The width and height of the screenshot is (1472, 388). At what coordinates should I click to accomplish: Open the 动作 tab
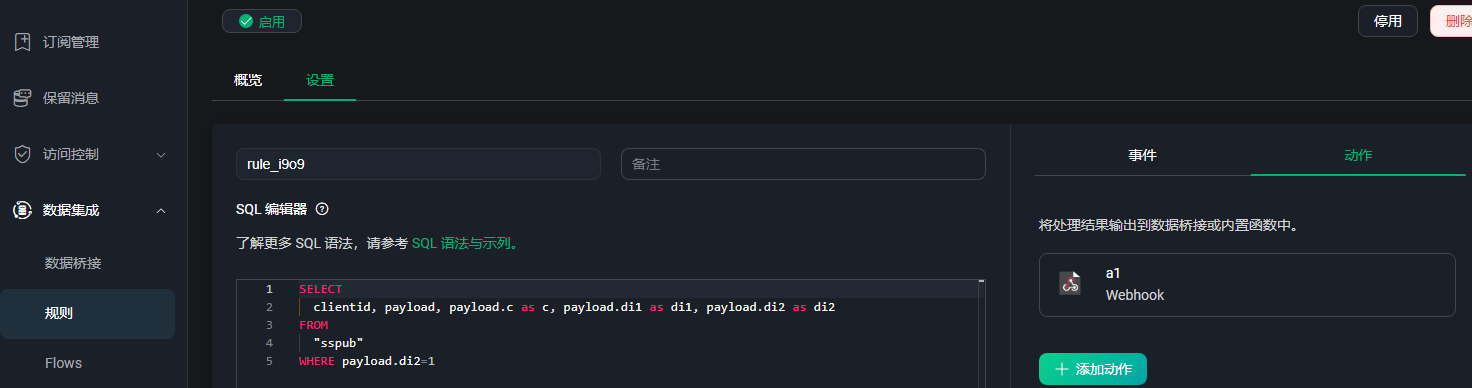1358,155
